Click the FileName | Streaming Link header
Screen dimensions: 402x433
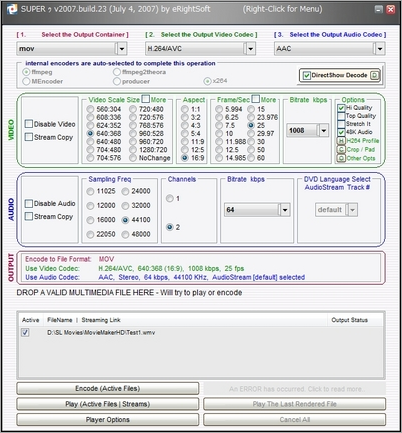pyautogui.click(x=84, y=320)
